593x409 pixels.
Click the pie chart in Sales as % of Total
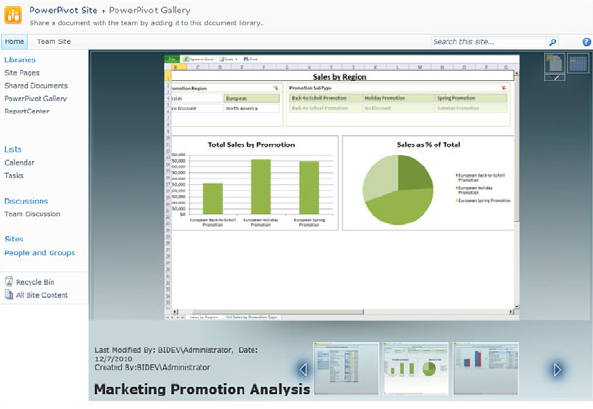[x=398, y=190]
